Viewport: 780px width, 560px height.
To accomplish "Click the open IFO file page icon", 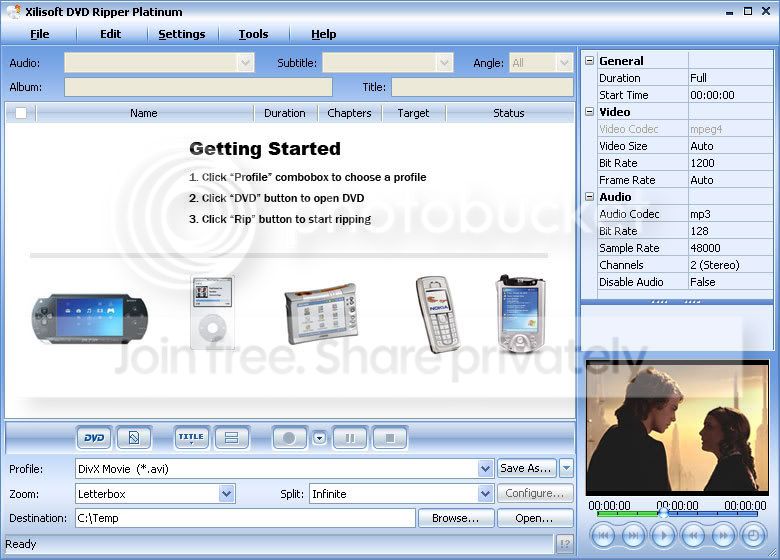I will pyautogui.click(x=134, y=438).
